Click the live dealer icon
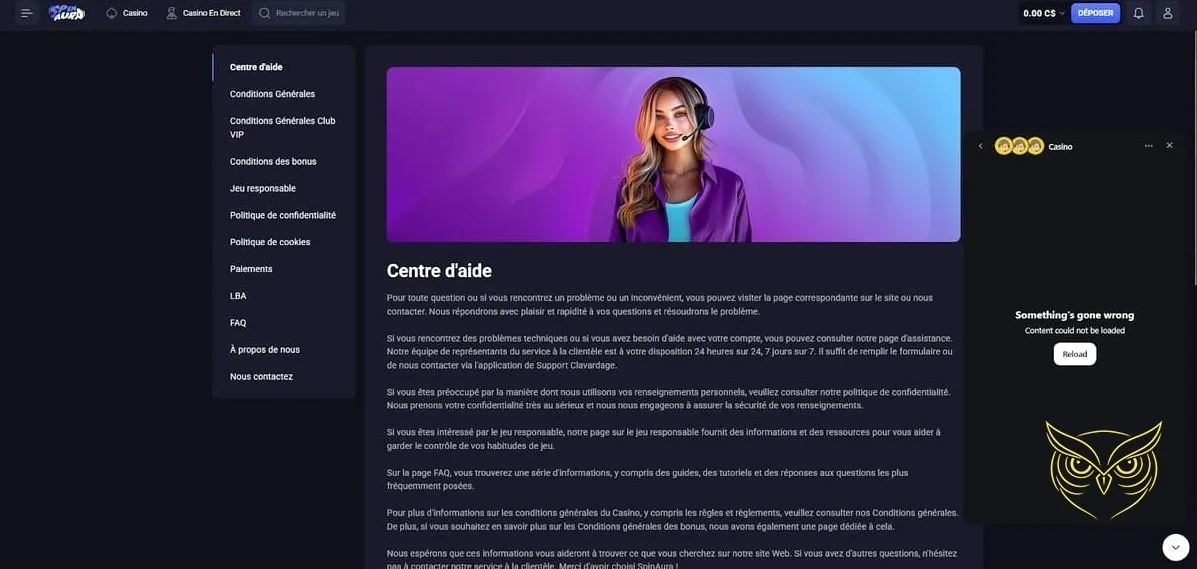The height and width of the screenshot is (569, 1197). pos(171,13)
